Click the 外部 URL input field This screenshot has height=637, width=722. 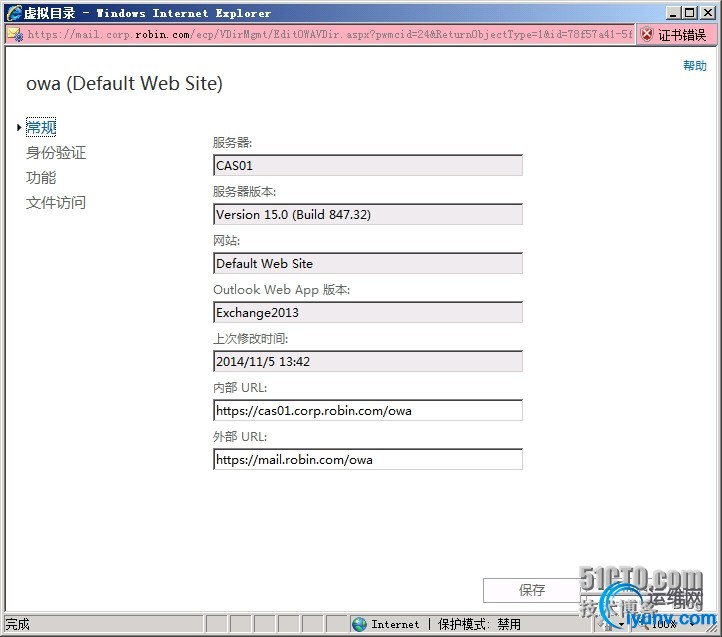[368, 459]
